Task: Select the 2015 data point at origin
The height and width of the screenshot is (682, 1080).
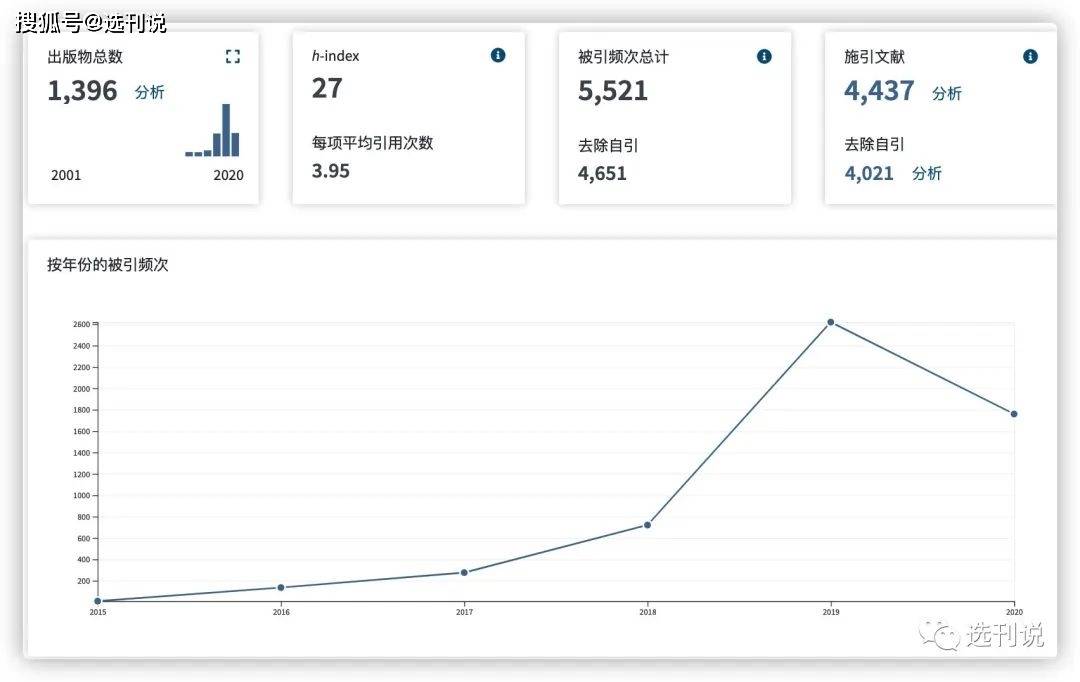Action: (98, 601)
